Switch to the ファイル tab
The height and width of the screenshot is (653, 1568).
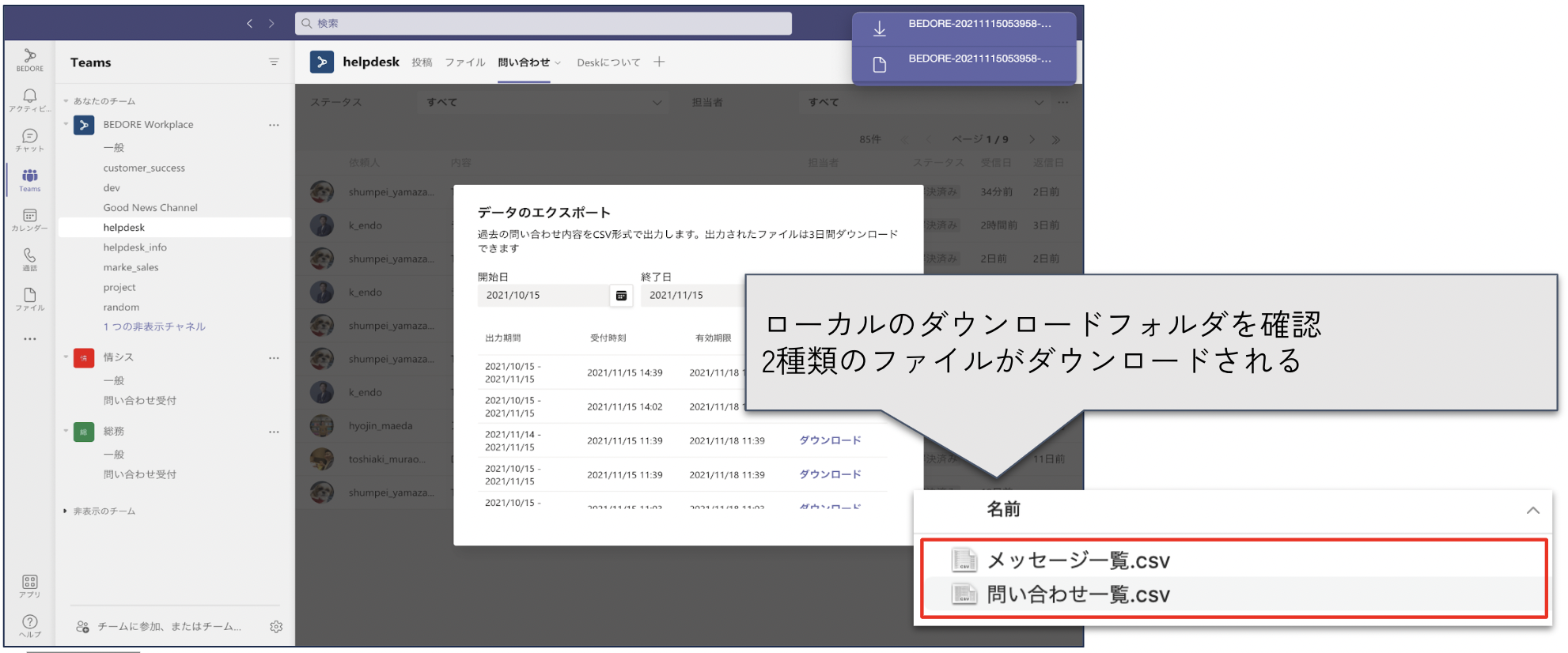click(x=464, y=62)
